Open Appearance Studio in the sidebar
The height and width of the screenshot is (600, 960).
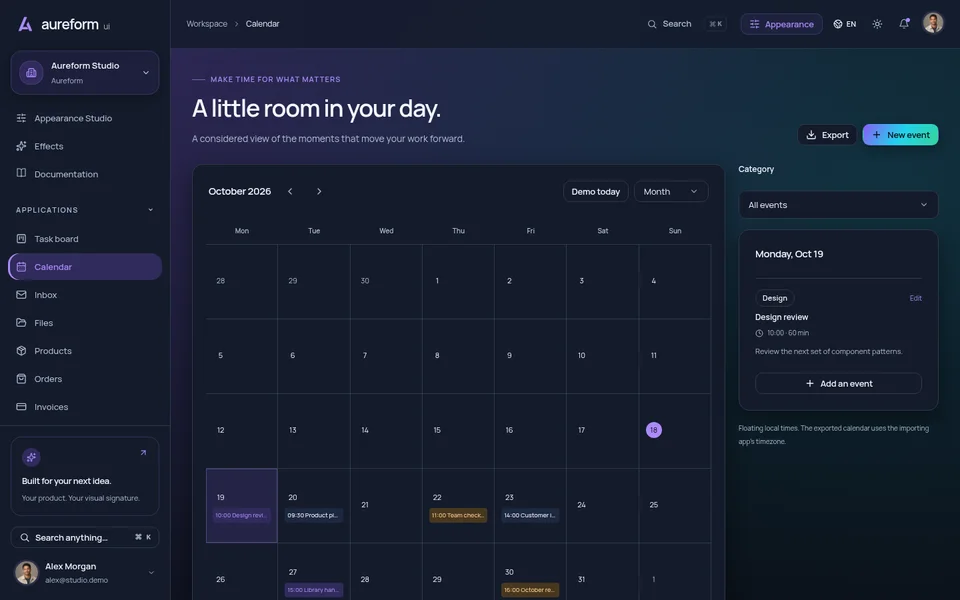(x=85, y=118)
